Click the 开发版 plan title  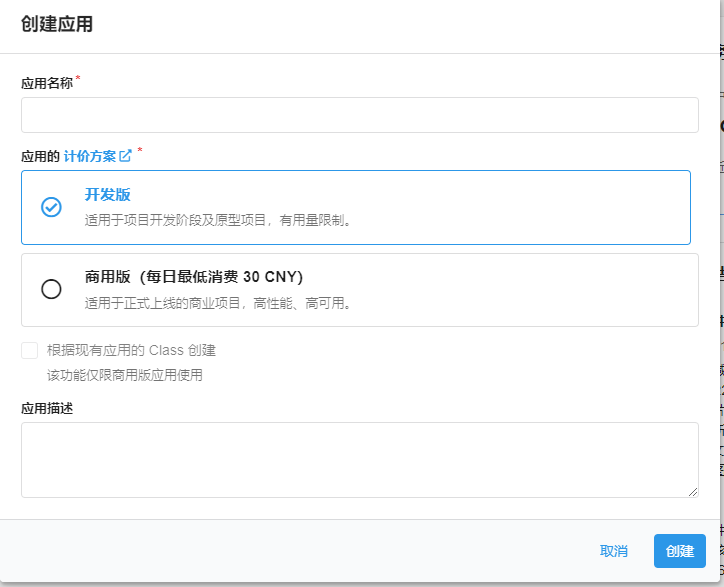(108, 194)
